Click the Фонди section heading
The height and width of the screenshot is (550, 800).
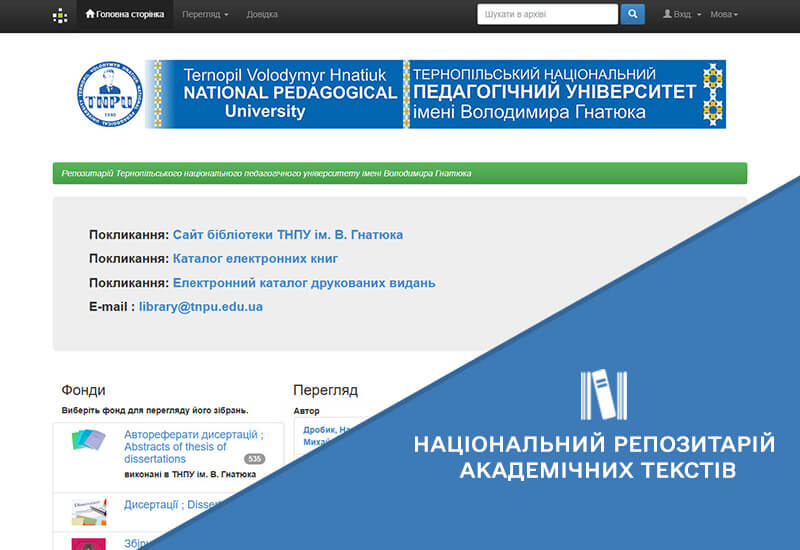pos(83,390)
